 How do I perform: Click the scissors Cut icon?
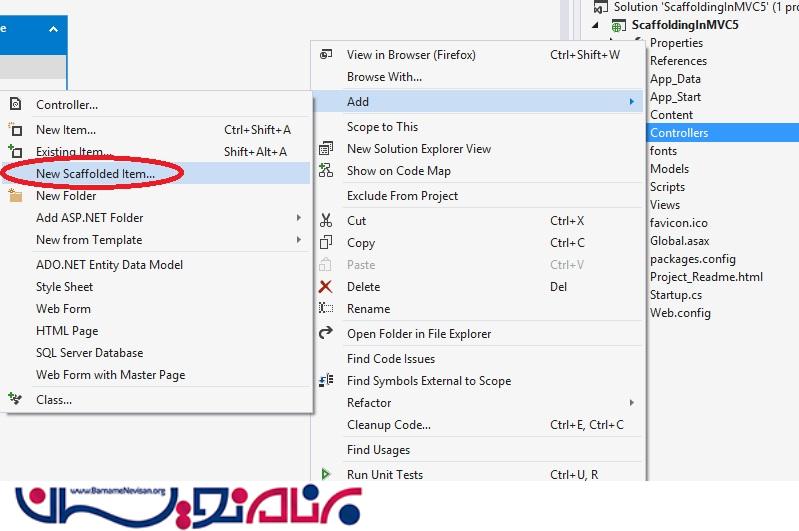tap(326, 221)
